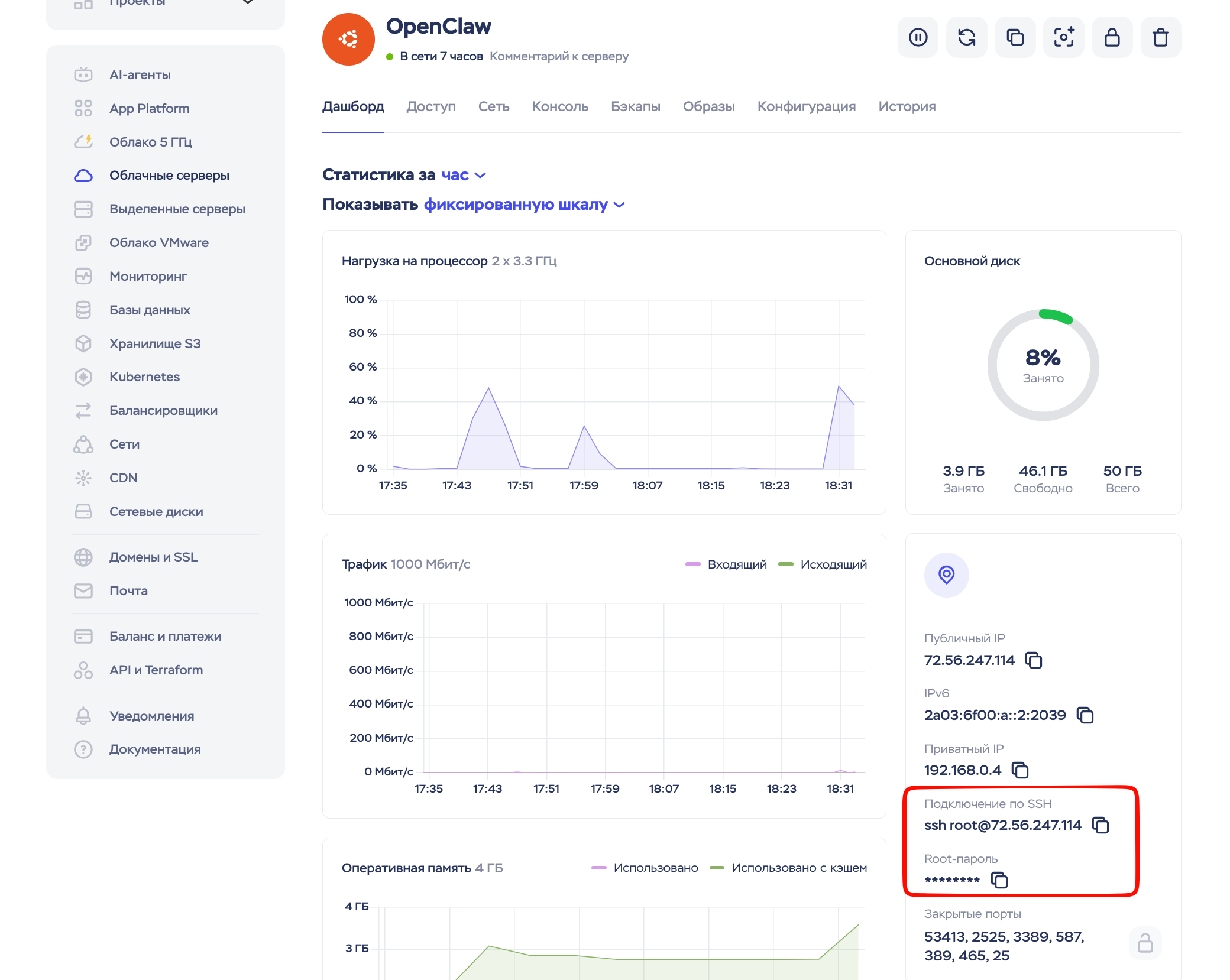
Task: Click the clone server icon
Action: pos(1015,37)
